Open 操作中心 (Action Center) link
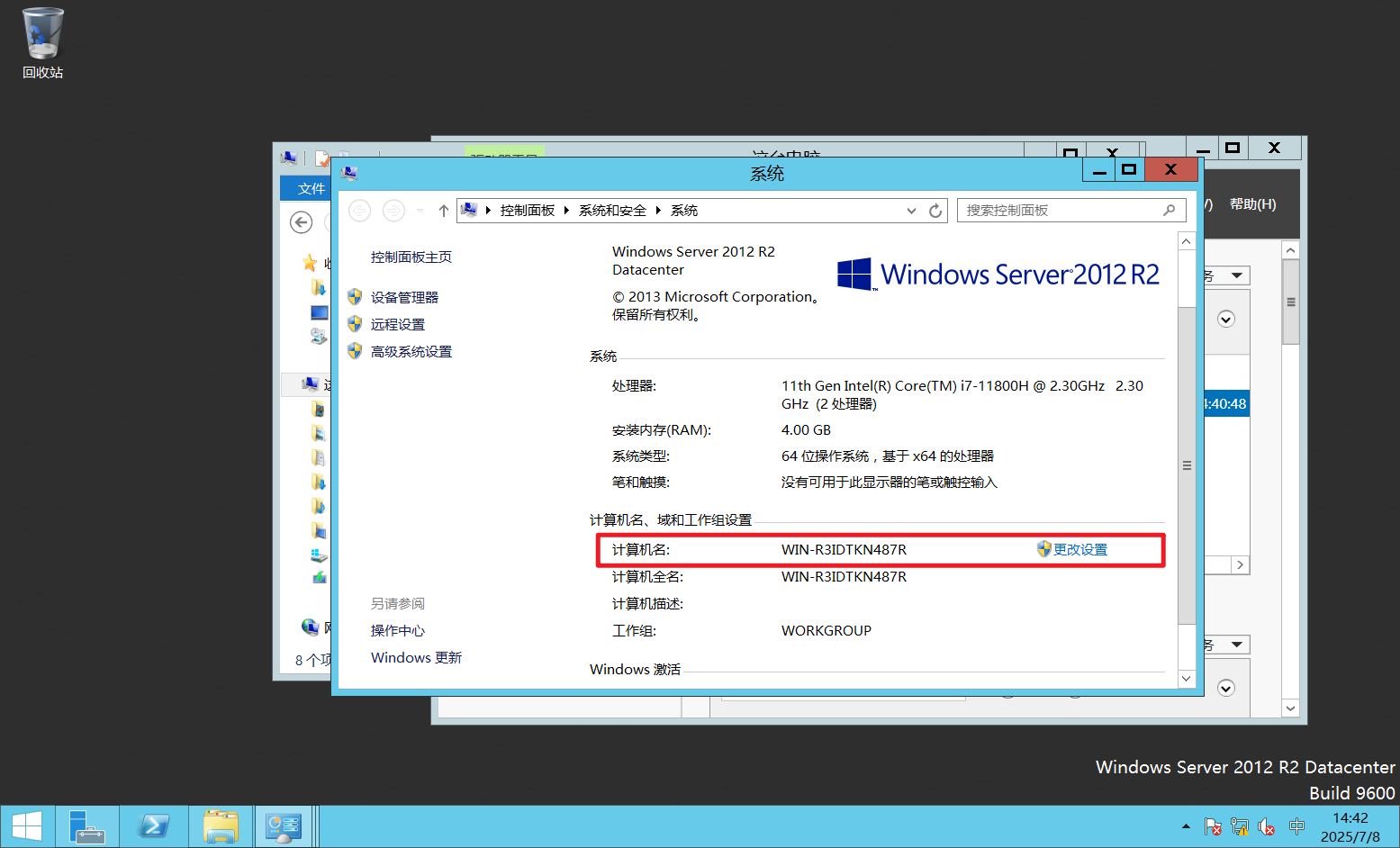 pyautogui.click(x=397, y=631)
